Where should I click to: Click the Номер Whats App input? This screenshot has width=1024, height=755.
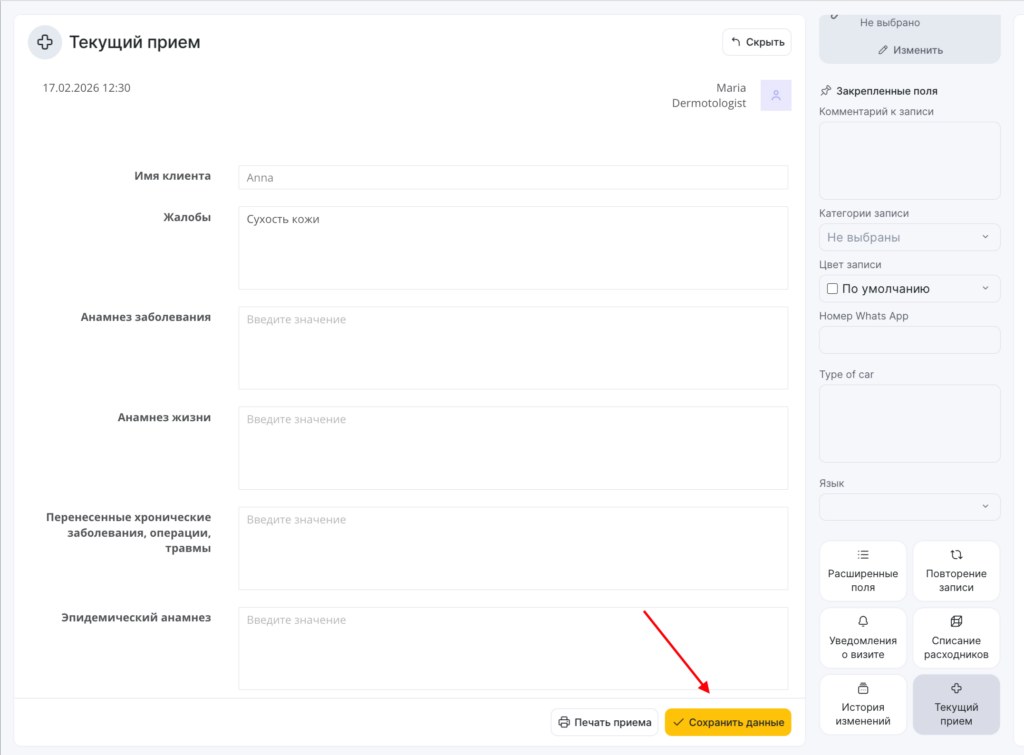909,340
